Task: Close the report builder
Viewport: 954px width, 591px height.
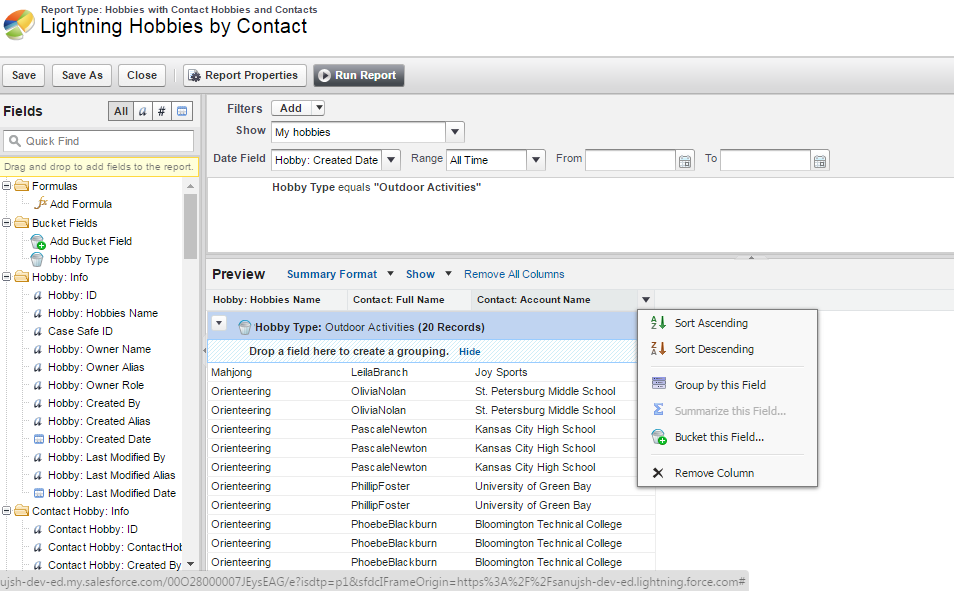Action: click(x=142, y=75)
